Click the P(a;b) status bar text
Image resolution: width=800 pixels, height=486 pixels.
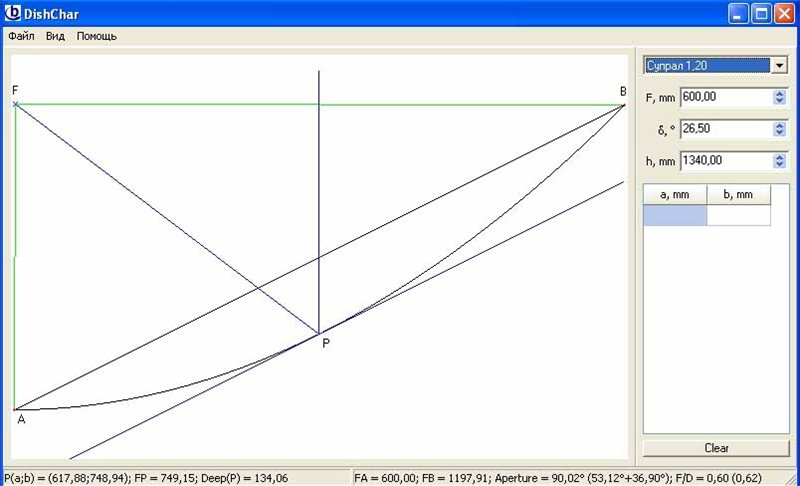click(67, 478)
